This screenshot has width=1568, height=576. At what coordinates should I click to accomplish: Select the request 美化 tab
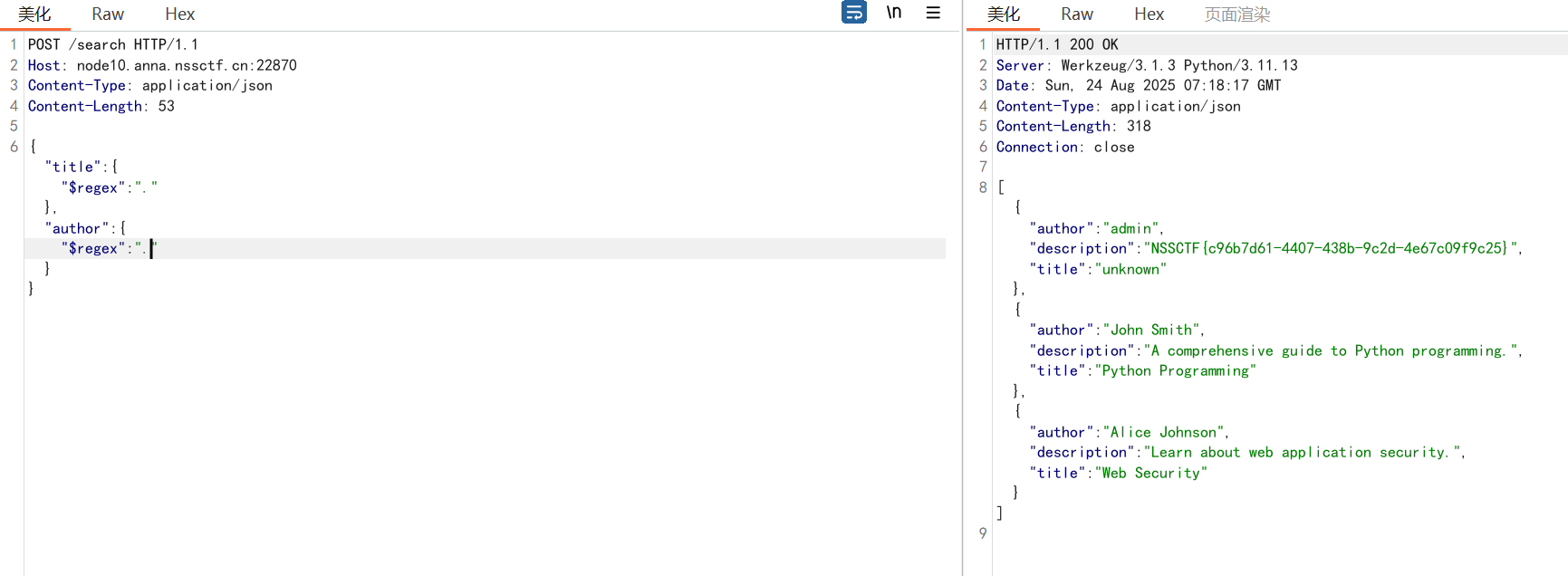pos(34,14)
